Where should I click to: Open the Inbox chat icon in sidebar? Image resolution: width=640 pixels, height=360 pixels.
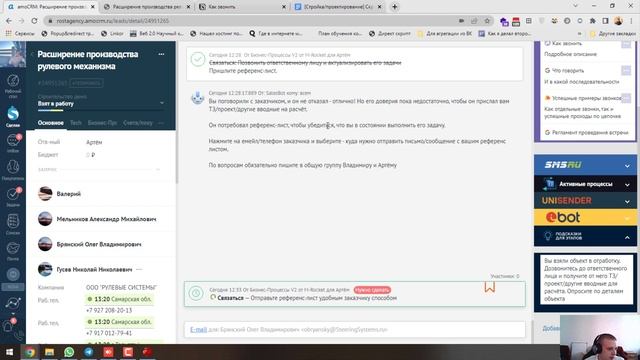[x=13, y=143]
